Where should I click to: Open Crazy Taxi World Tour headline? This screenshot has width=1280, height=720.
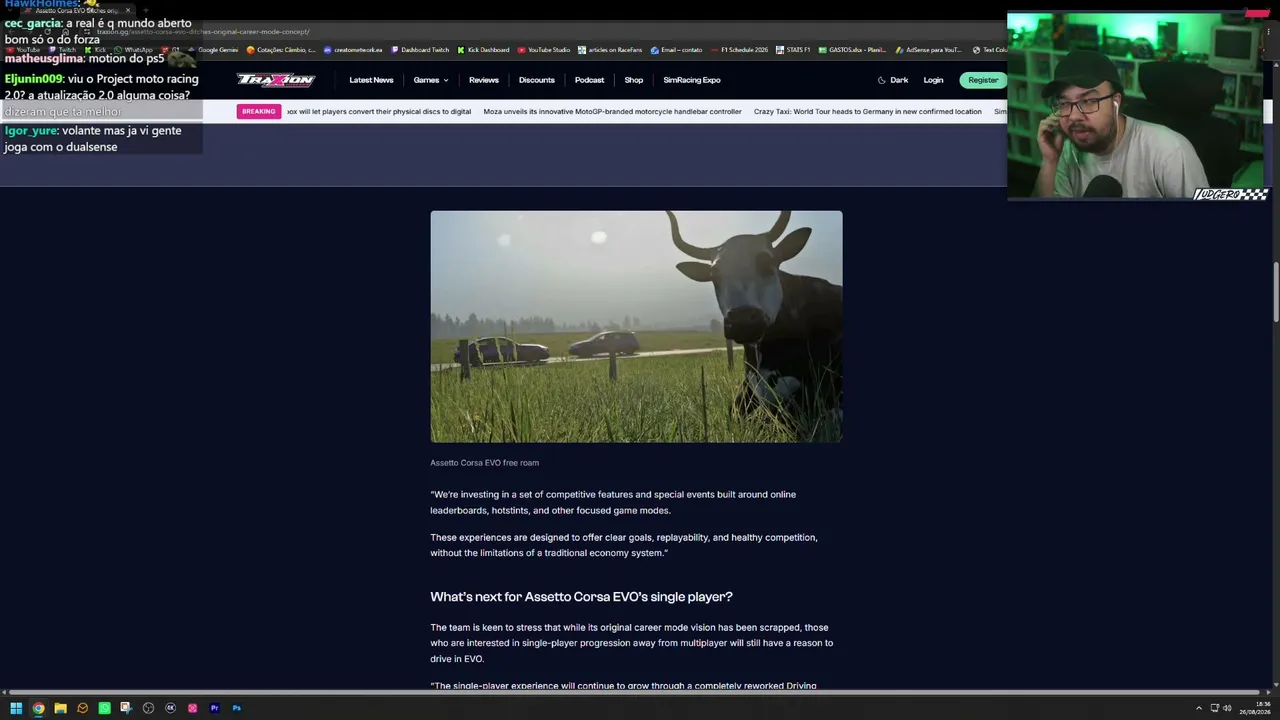pyautogui.click(x=868, y=112)
